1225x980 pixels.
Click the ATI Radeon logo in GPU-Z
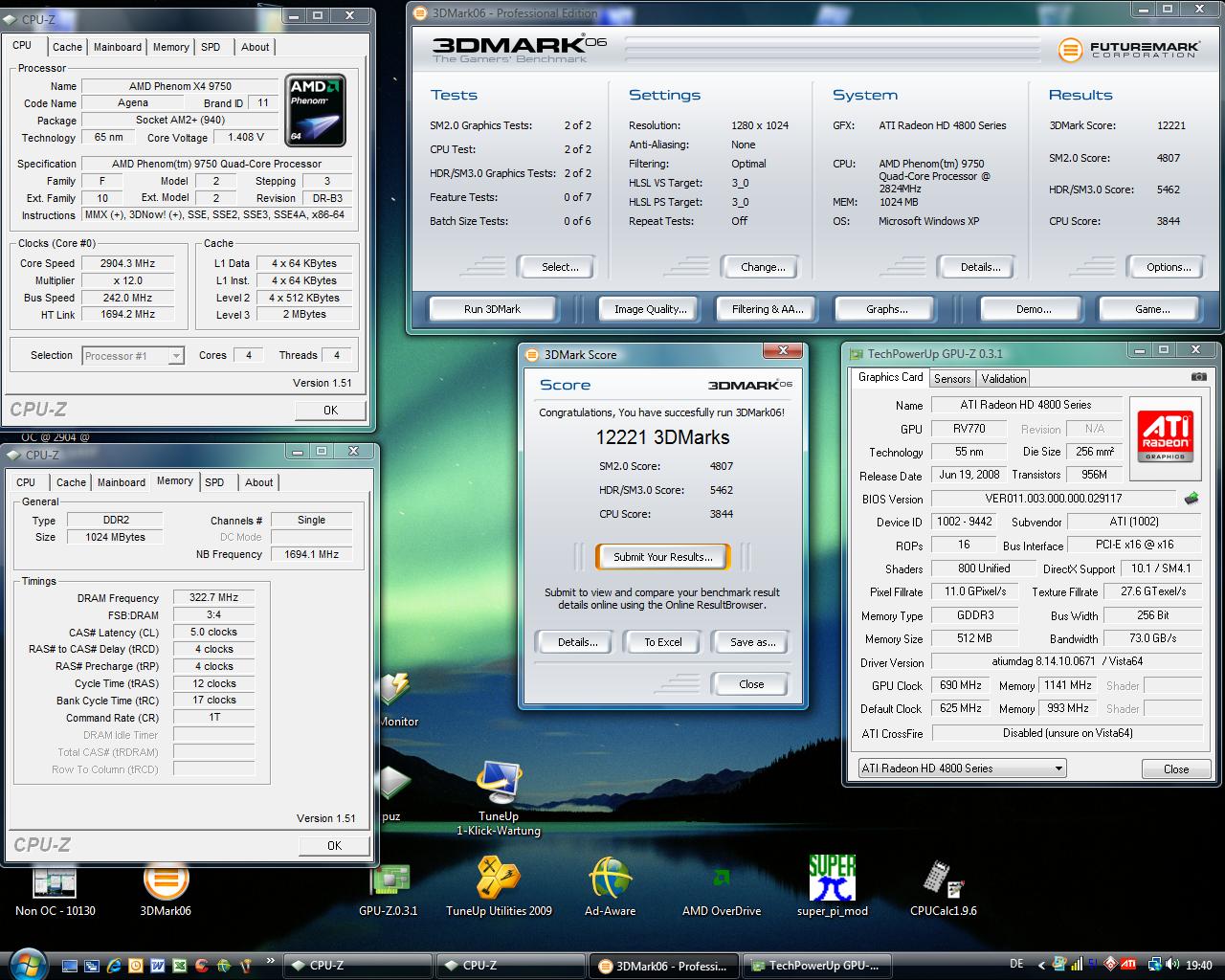(1165, 435)
